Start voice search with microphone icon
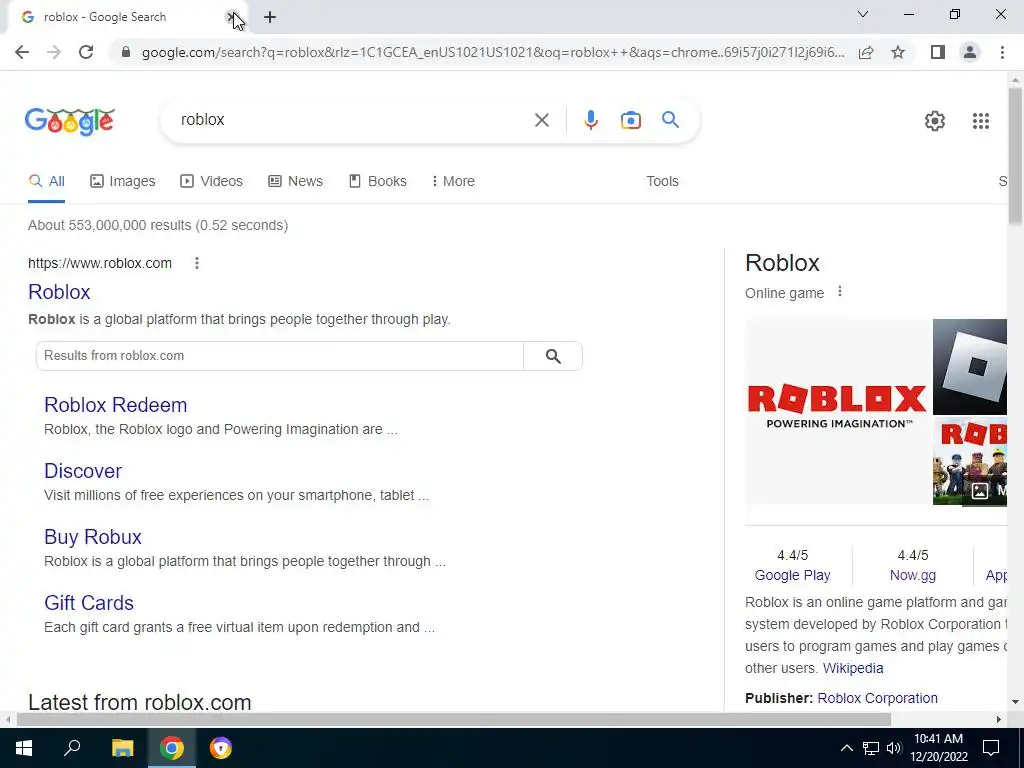Viewport: 1024px width, 768px height. (x=590, y=120)
